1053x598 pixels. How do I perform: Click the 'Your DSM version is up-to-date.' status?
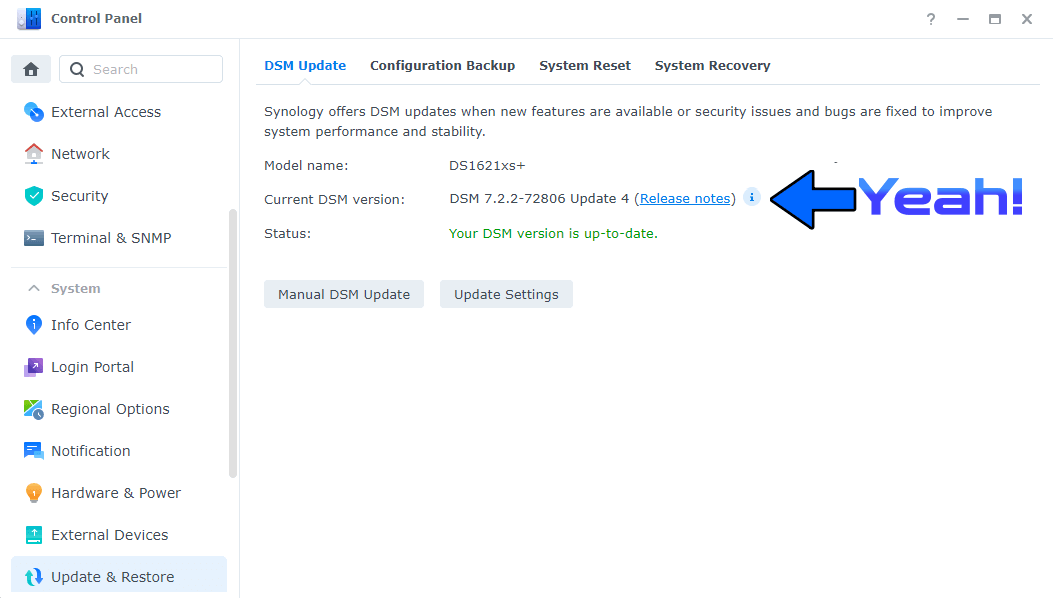[x=553, y=234]
